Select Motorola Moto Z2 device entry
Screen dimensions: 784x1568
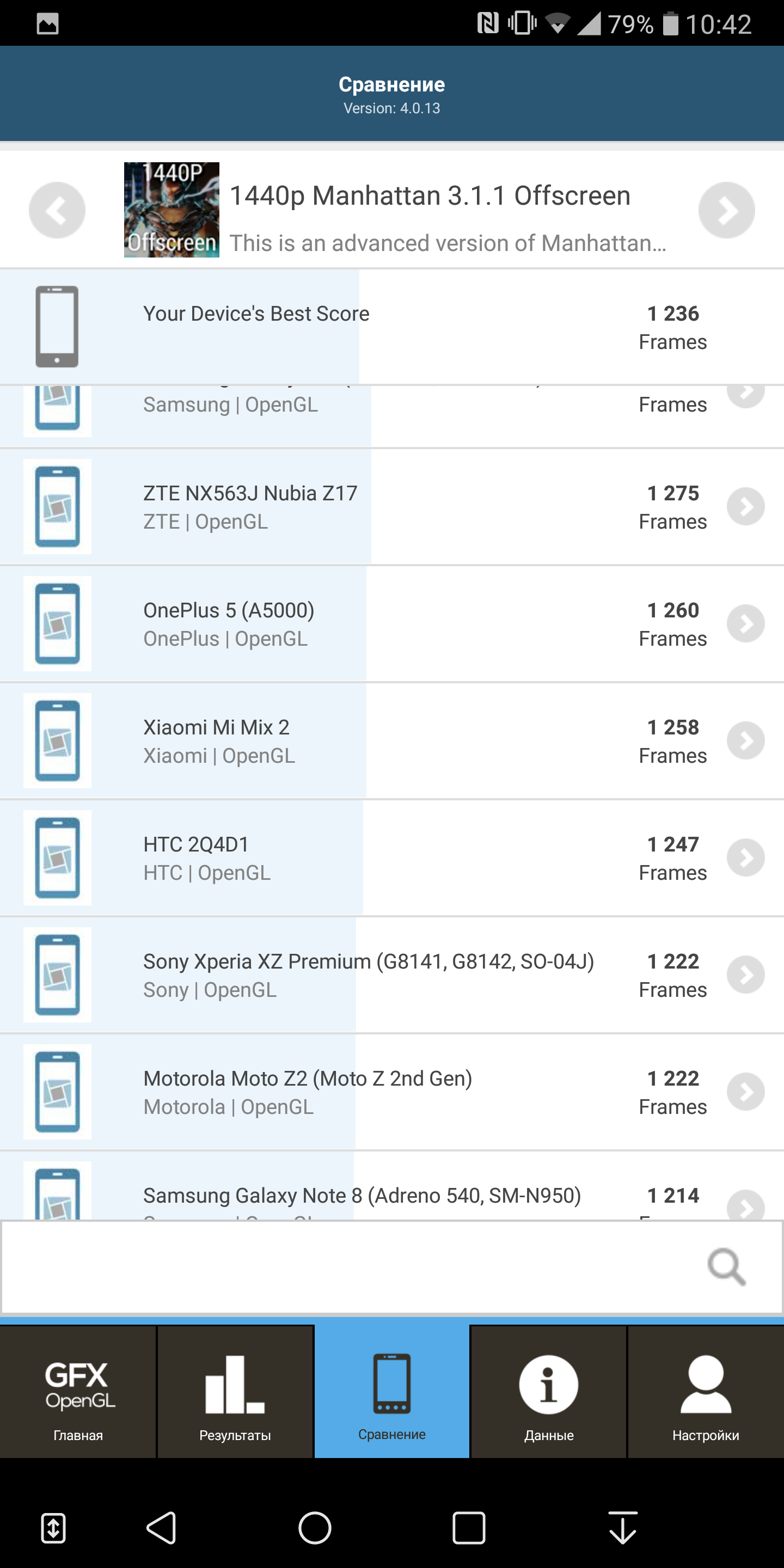pos(392,1092)
